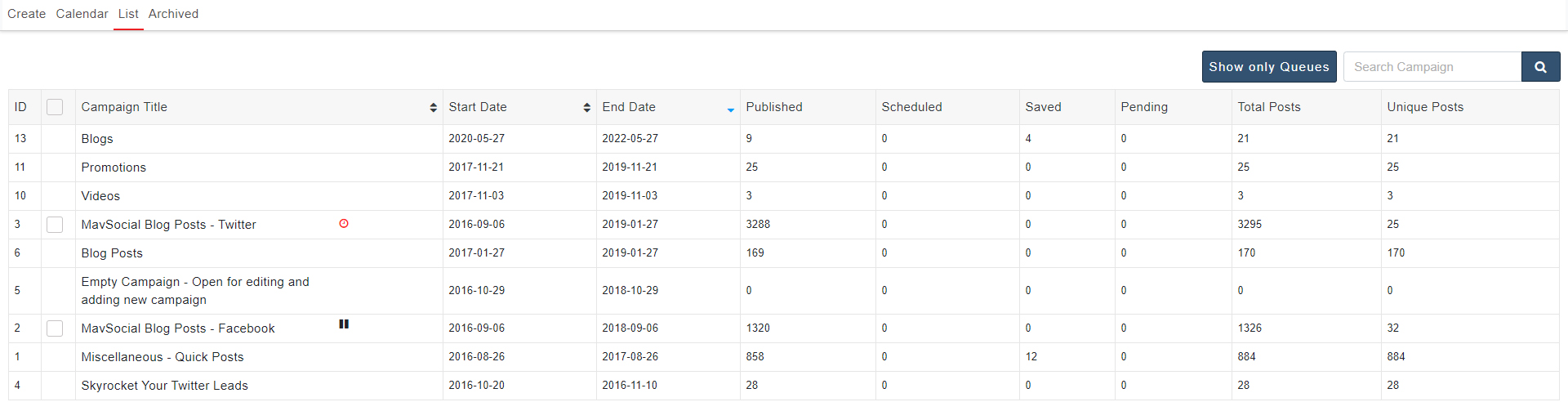Toggle the select-all checkbox in the header
Image resolution: width=1568 pixels, height=402 pixels.
pyautogui.click(x=55, y=107)
